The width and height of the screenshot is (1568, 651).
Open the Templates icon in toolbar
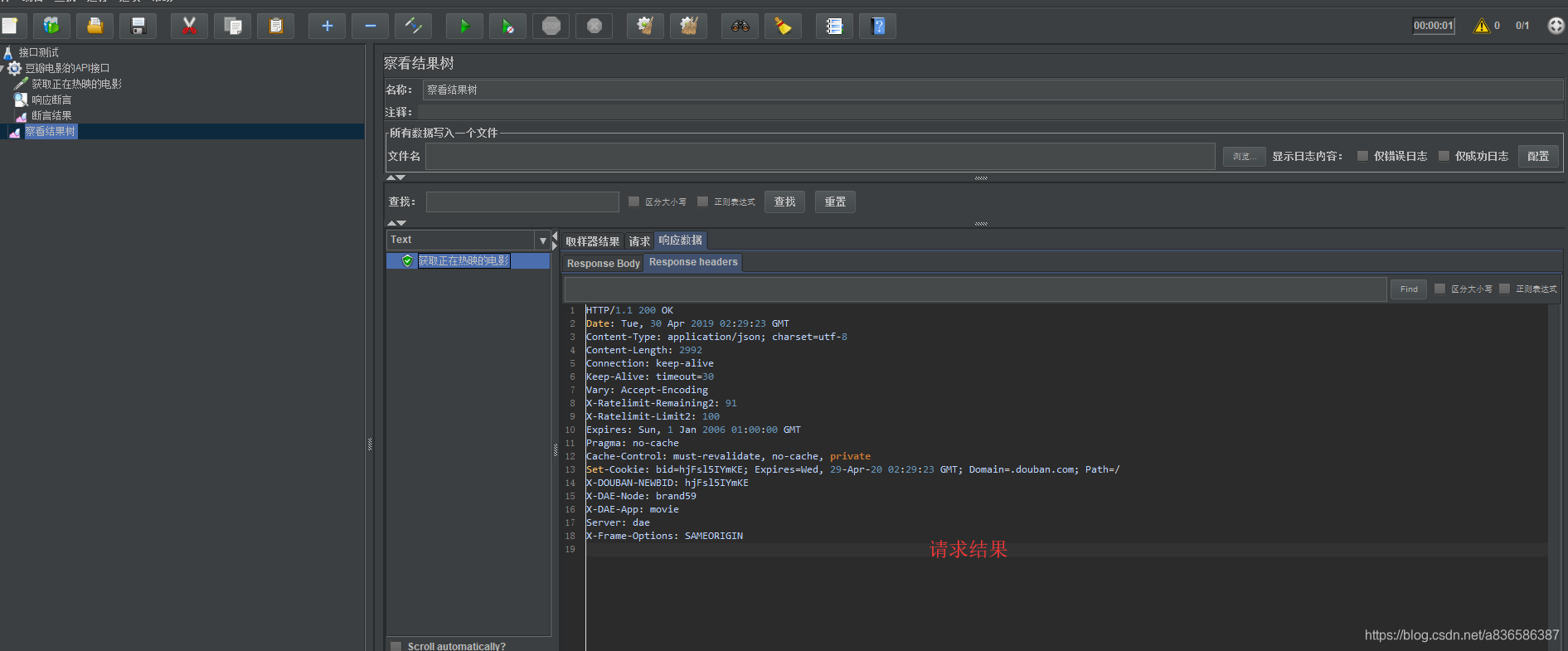pyautogui.click(x=51, y=26)
